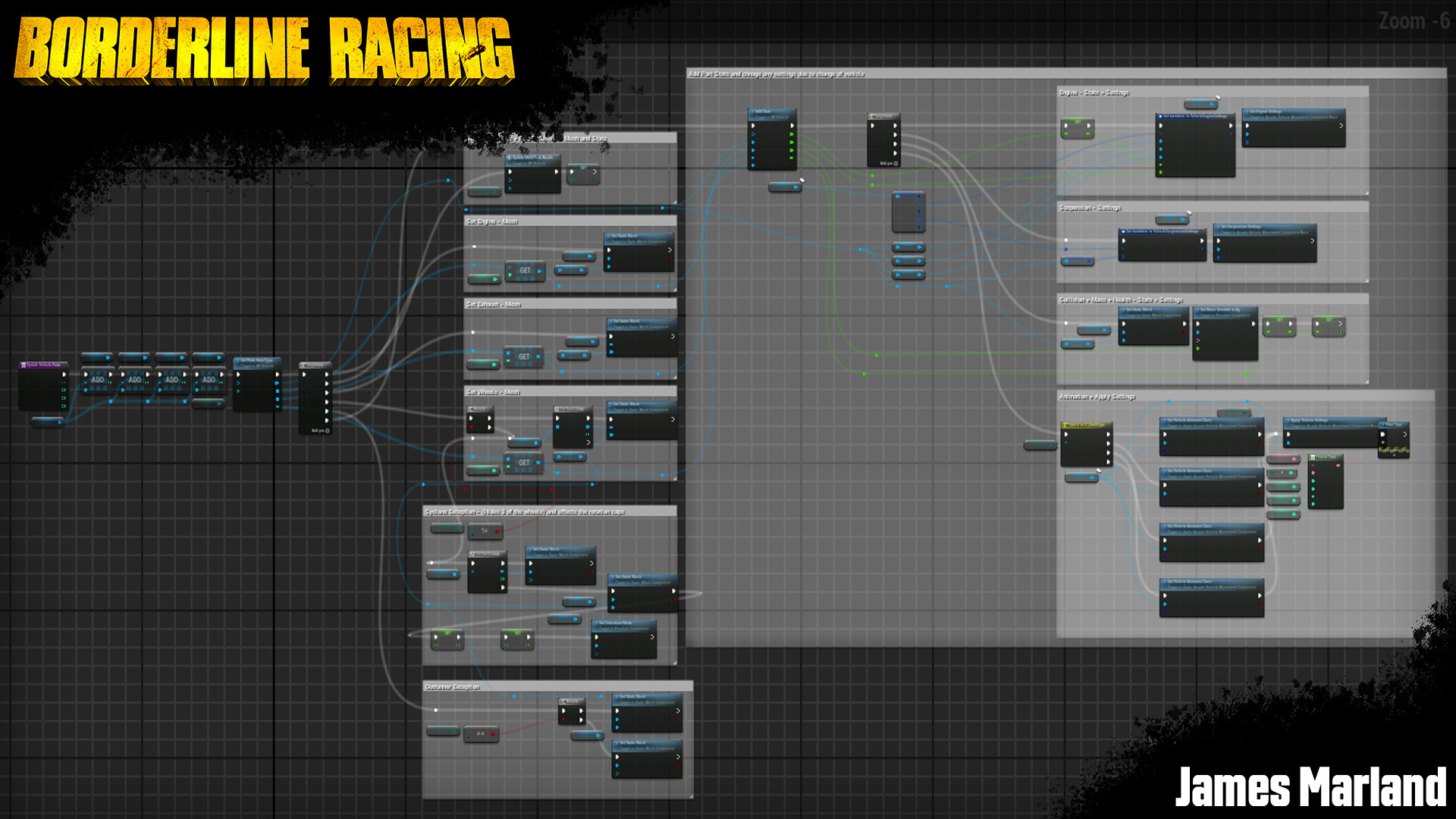1456x819 pixels.
Task: Select Set Static Mesh node in Set Exhaust - Mesh
Action: pos(642,337)
